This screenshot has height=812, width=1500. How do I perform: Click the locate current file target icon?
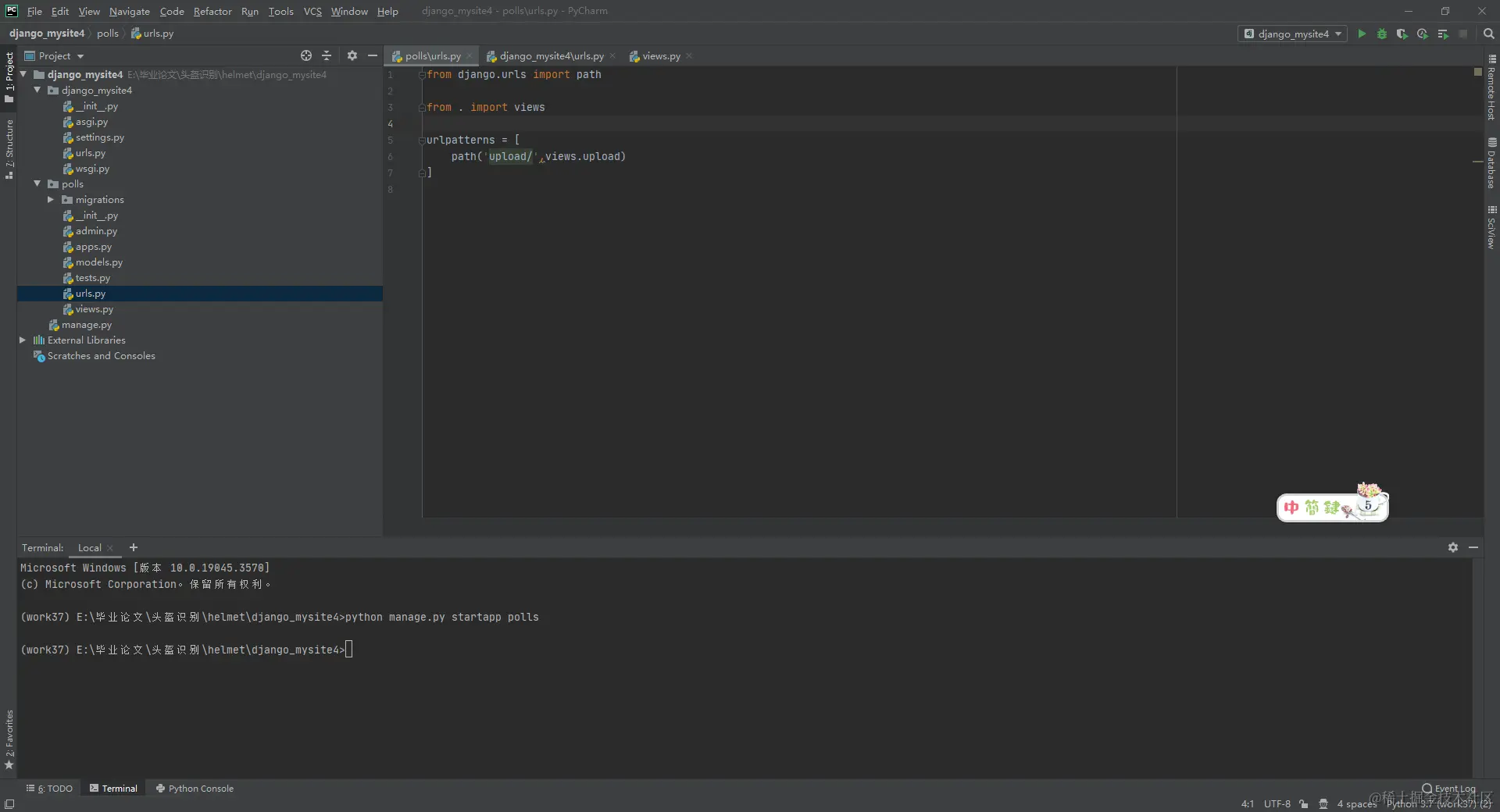(306, 55)
